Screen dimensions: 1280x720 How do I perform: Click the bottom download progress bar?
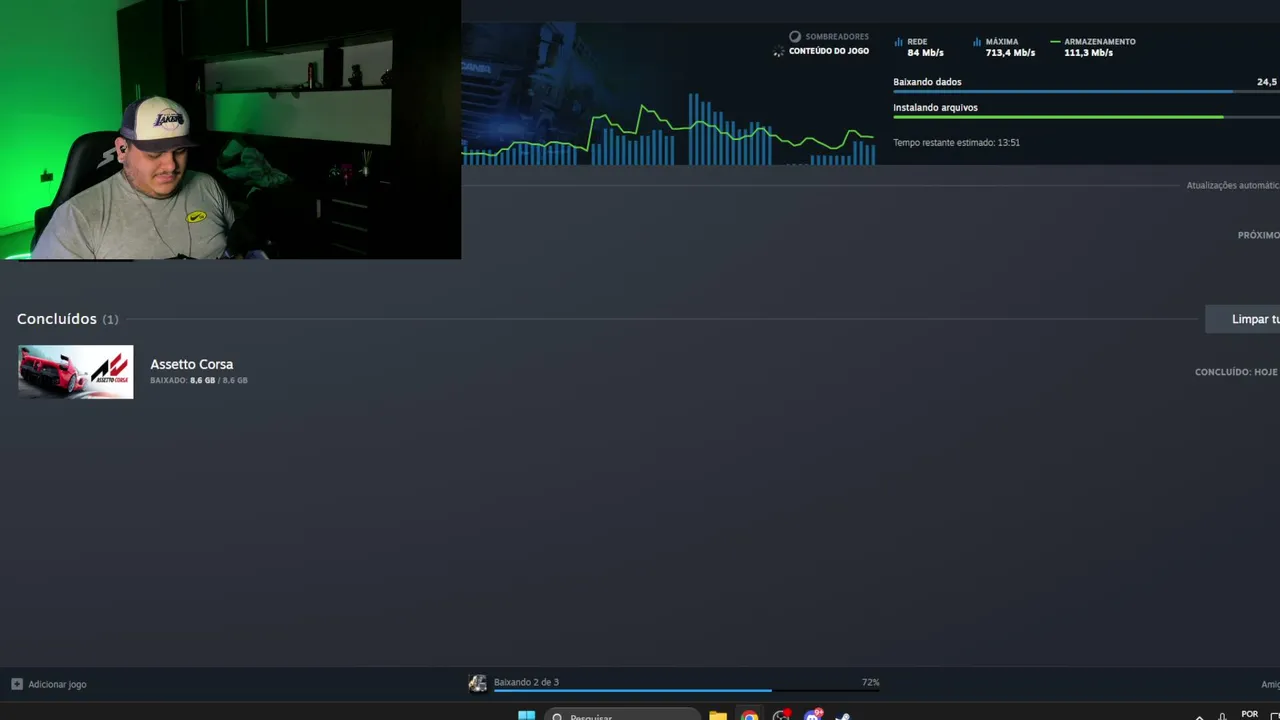click(x=686, y=690)
